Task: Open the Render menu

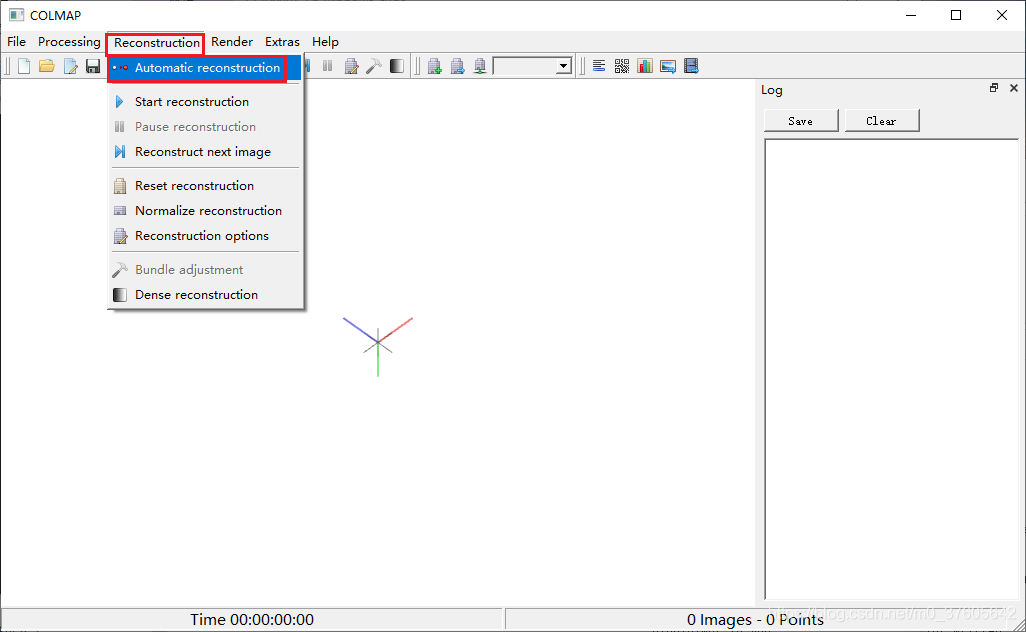Action: tap(232, 42)
